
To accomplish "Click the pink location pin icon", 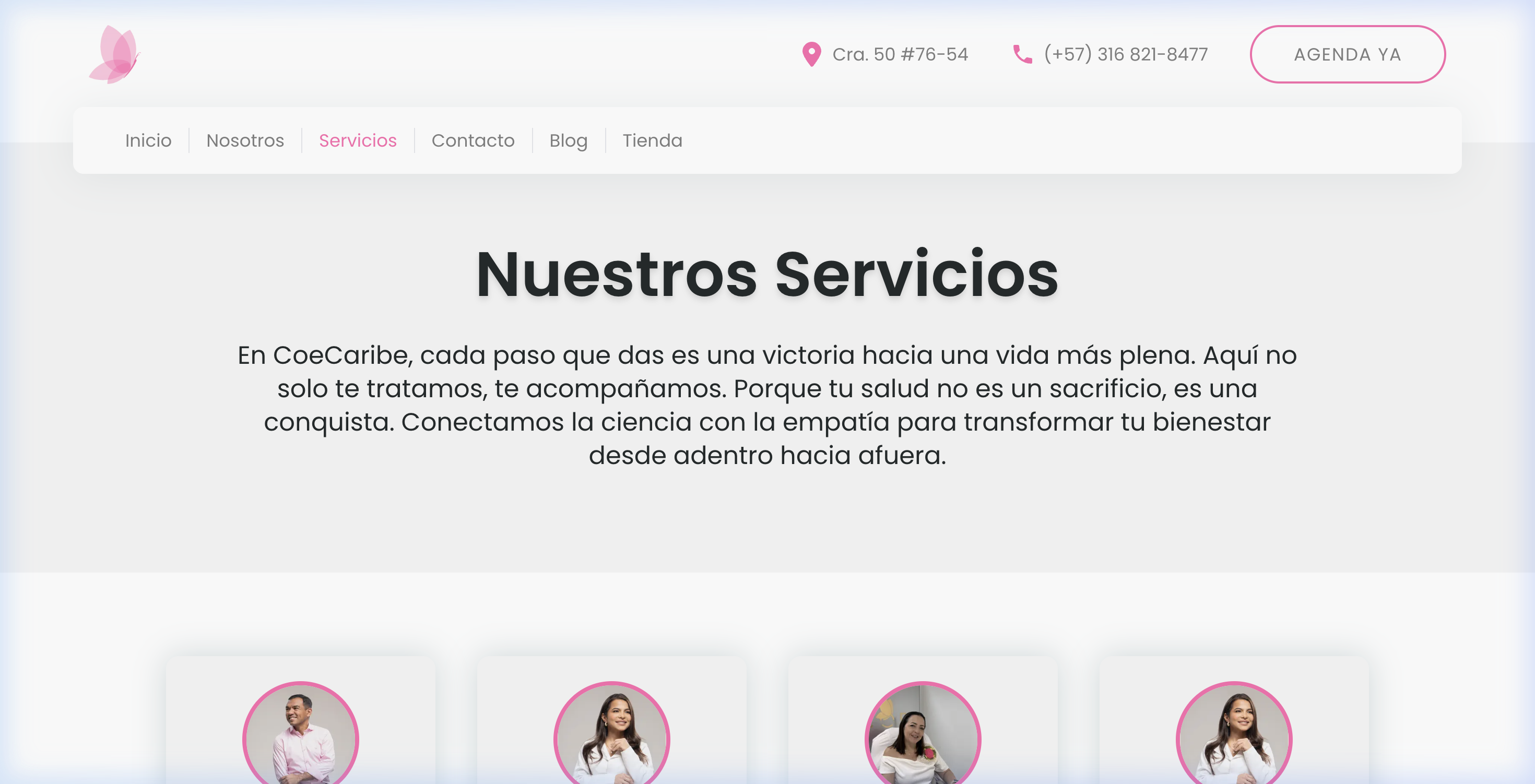I will tap(811, 54).
